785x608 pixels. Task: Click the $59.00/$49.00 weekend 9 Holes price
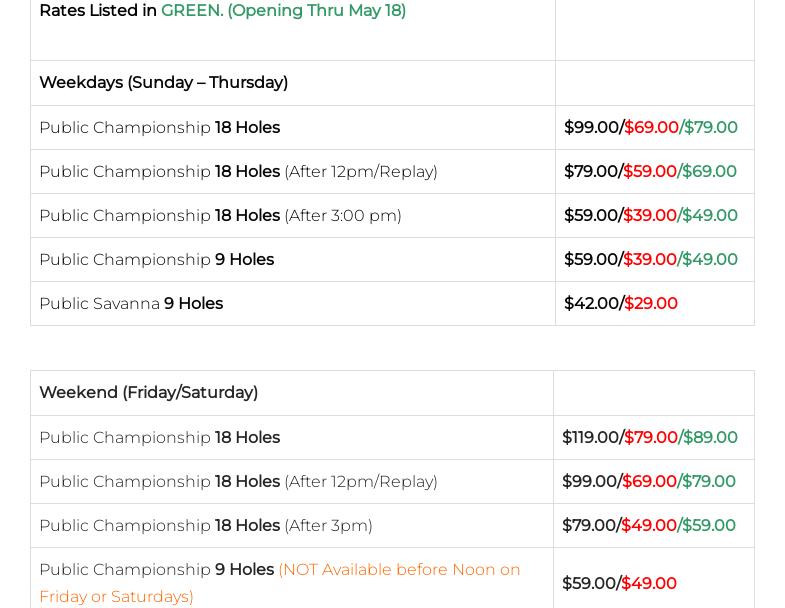click(619, 584)
